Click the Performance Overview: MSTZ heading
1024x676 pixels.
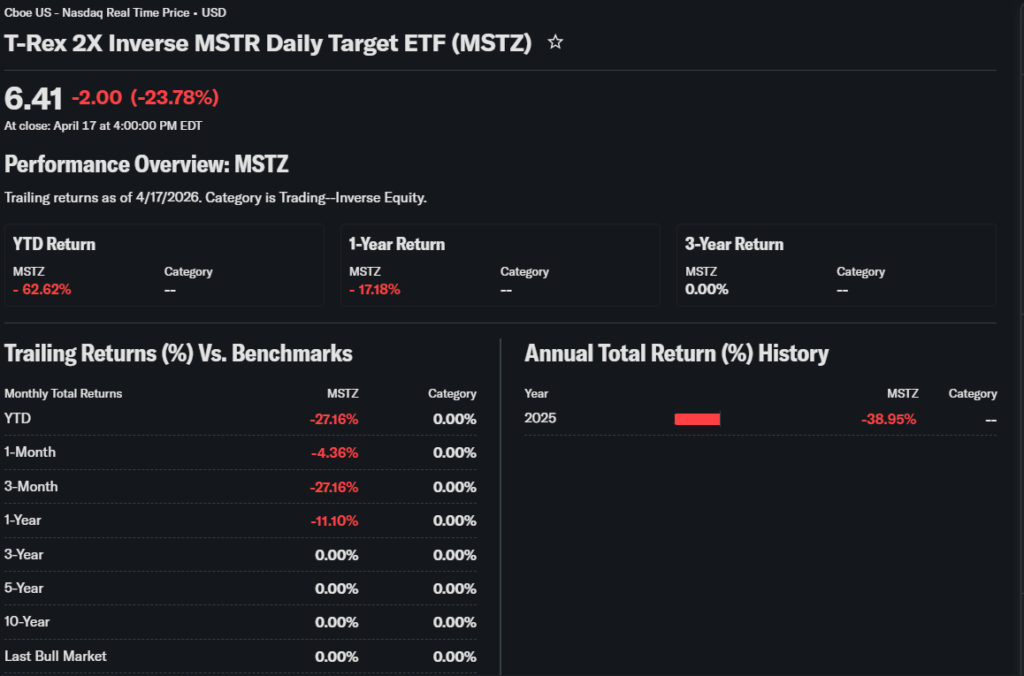point(146,164)
